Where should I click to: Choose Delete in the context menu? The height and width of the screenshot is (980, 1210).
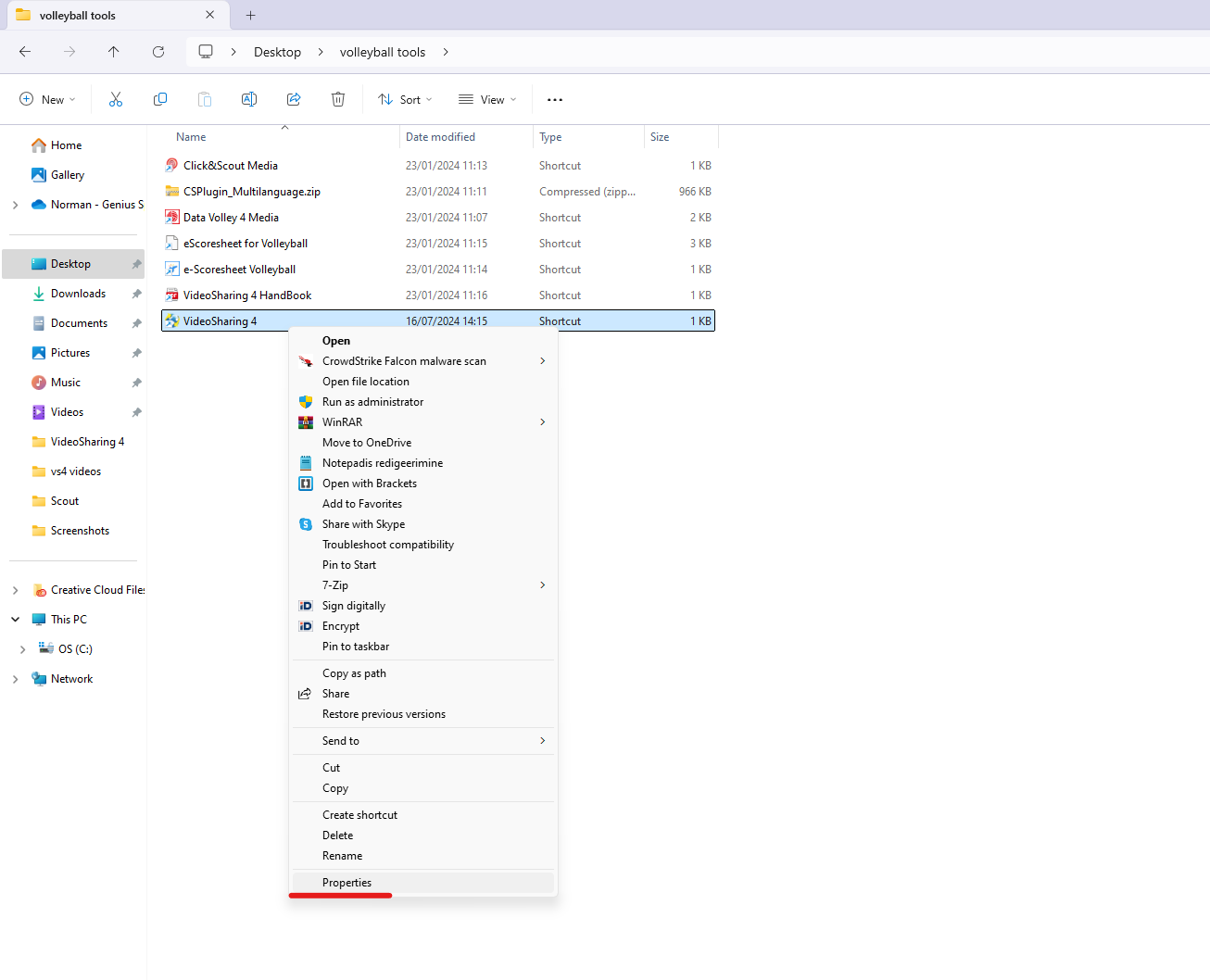pyautogui.click(x=424, y=836)
